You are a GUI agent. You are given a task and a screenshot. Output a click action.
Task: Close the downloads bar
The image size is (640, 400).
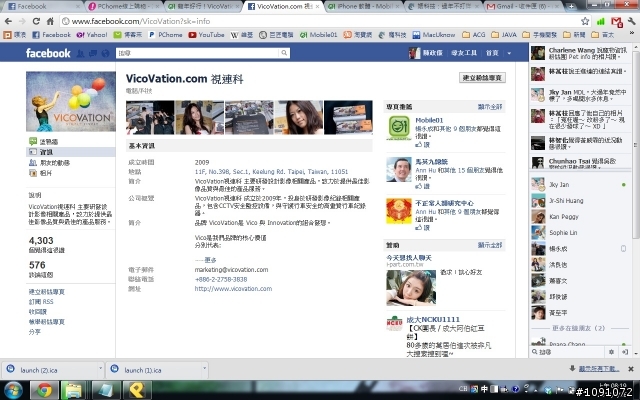(631, 369)
